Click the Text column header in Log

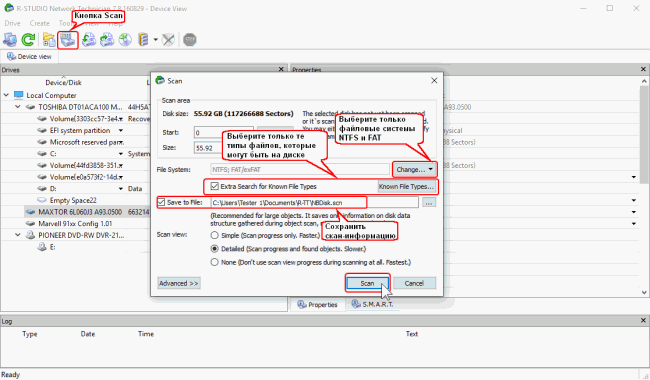pyautogui.click(x=412, y=334)
